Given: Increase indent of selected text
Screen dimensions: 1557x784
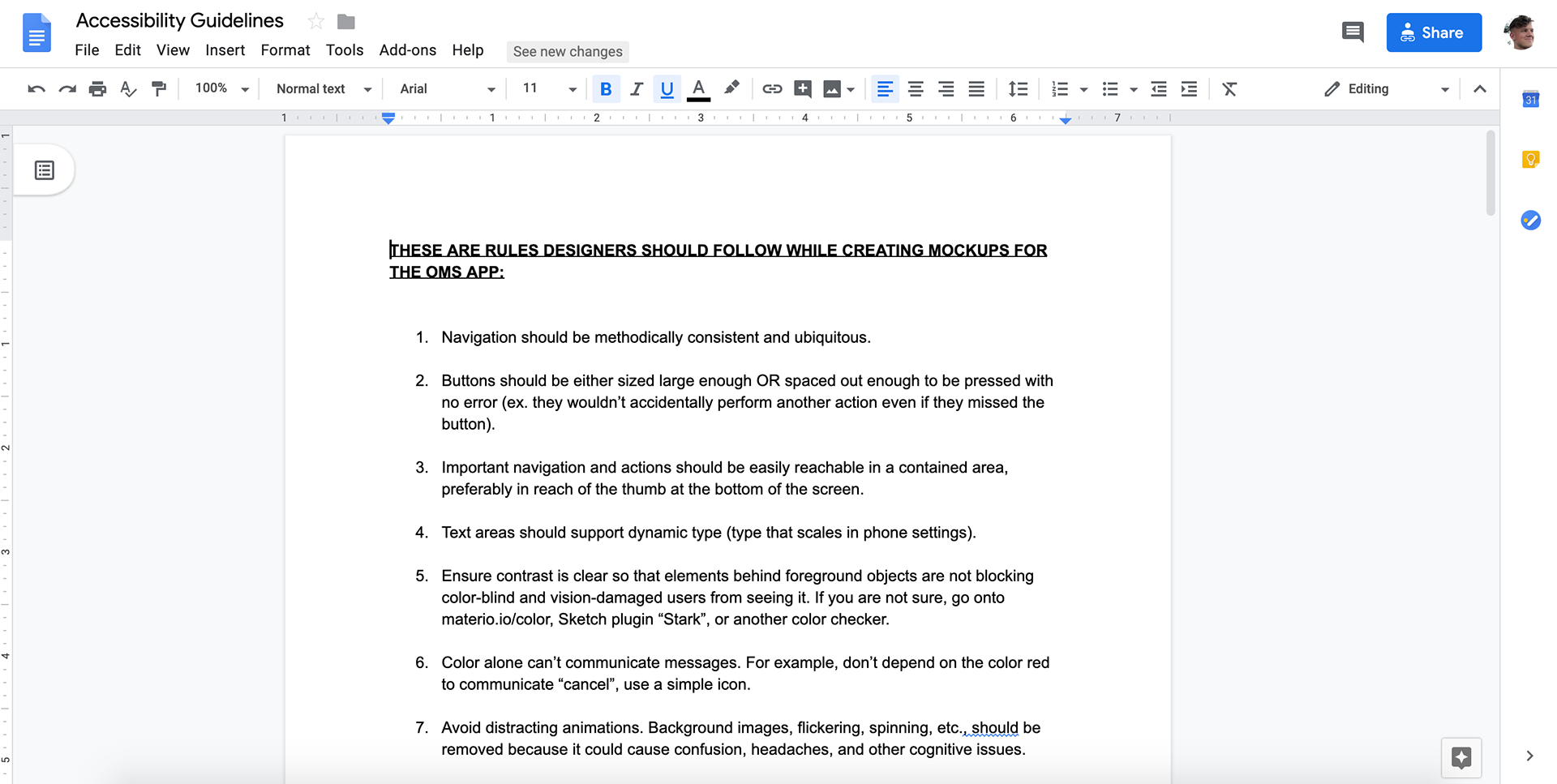Looking at the screenshot, I should click(1189, 89).
